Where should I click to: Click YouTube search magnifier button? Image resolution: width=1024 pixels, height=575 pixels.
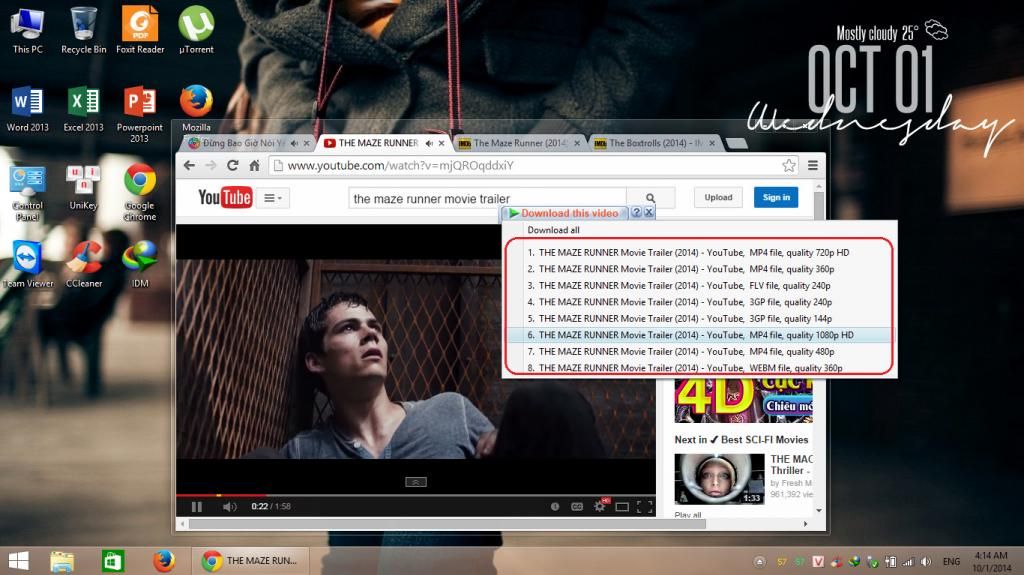(x=650, y=197)
